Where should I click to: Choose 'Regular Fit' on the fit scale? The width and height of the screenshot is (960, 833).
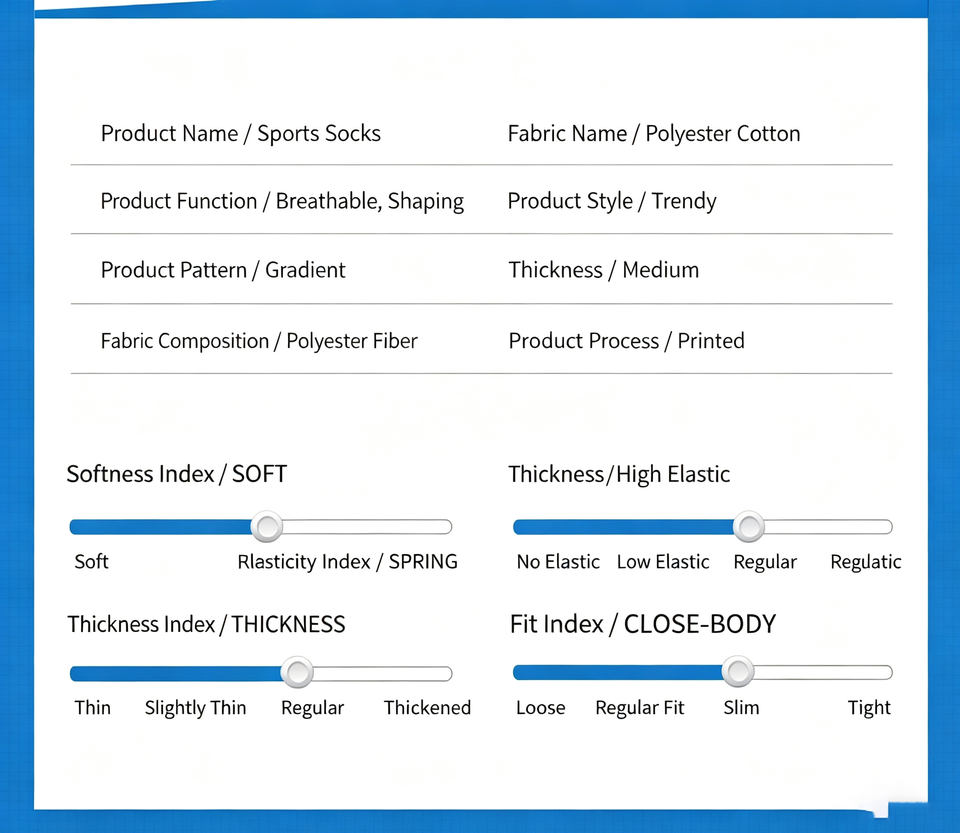640,708
